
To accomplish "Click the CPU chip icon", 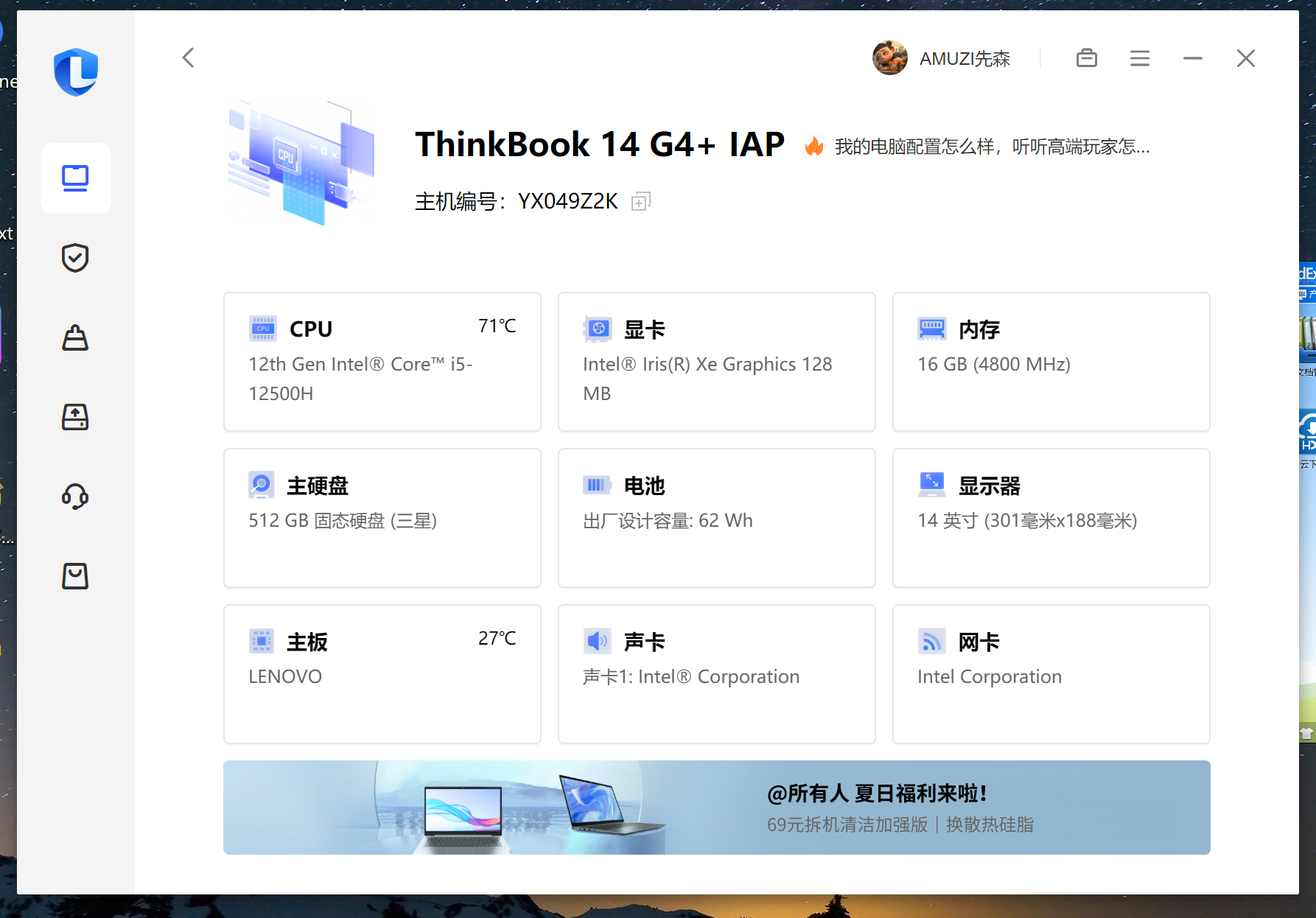I will point(262,329).
